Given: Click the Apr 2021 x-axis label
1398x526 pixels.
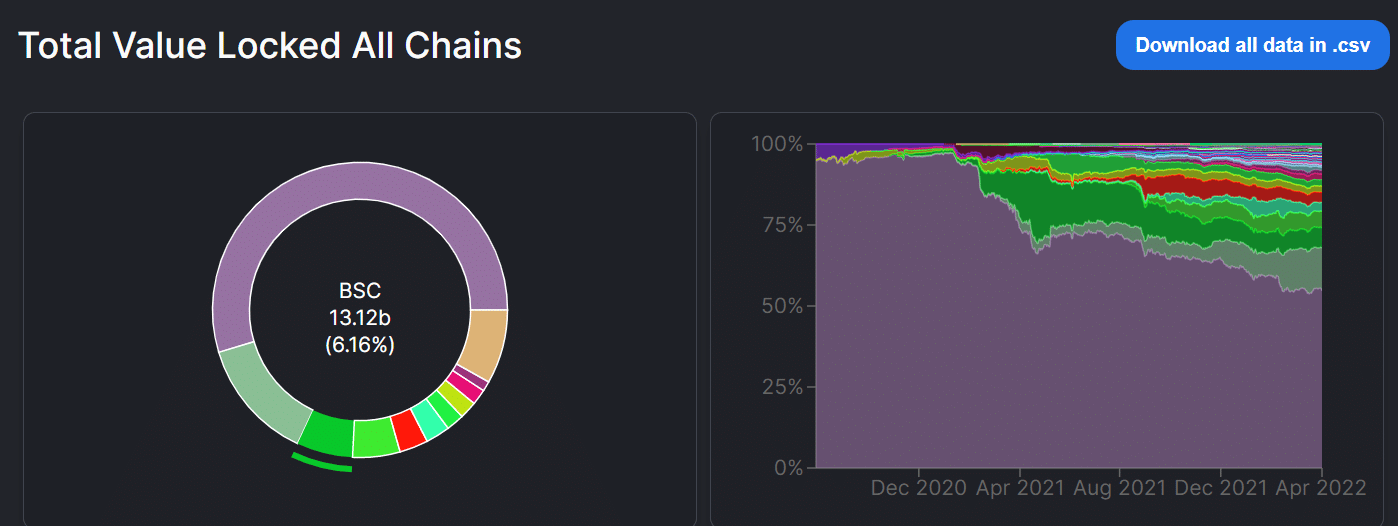Looking at the screenshot, I should [x=1020, y=488].
